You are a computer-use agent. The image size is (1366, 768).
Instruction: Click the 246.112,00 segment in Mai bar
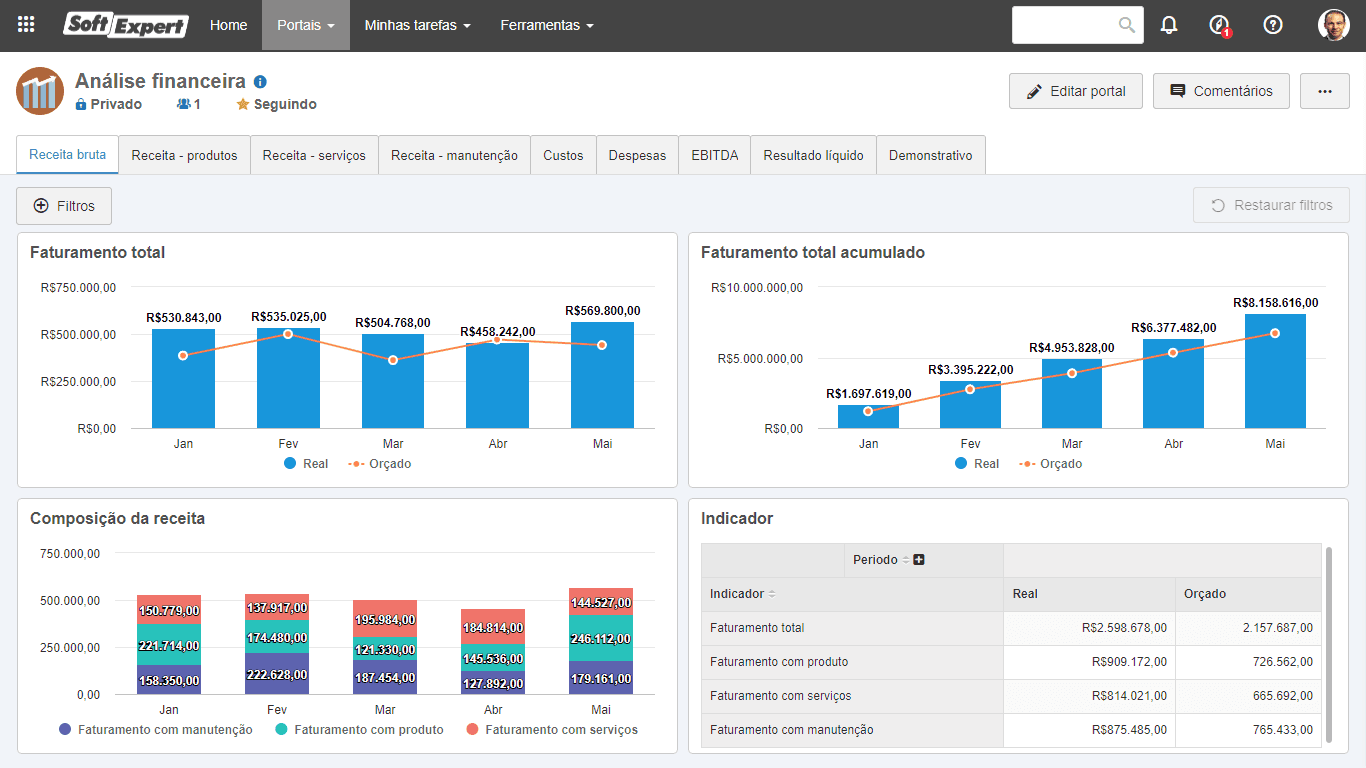(601, 638)
